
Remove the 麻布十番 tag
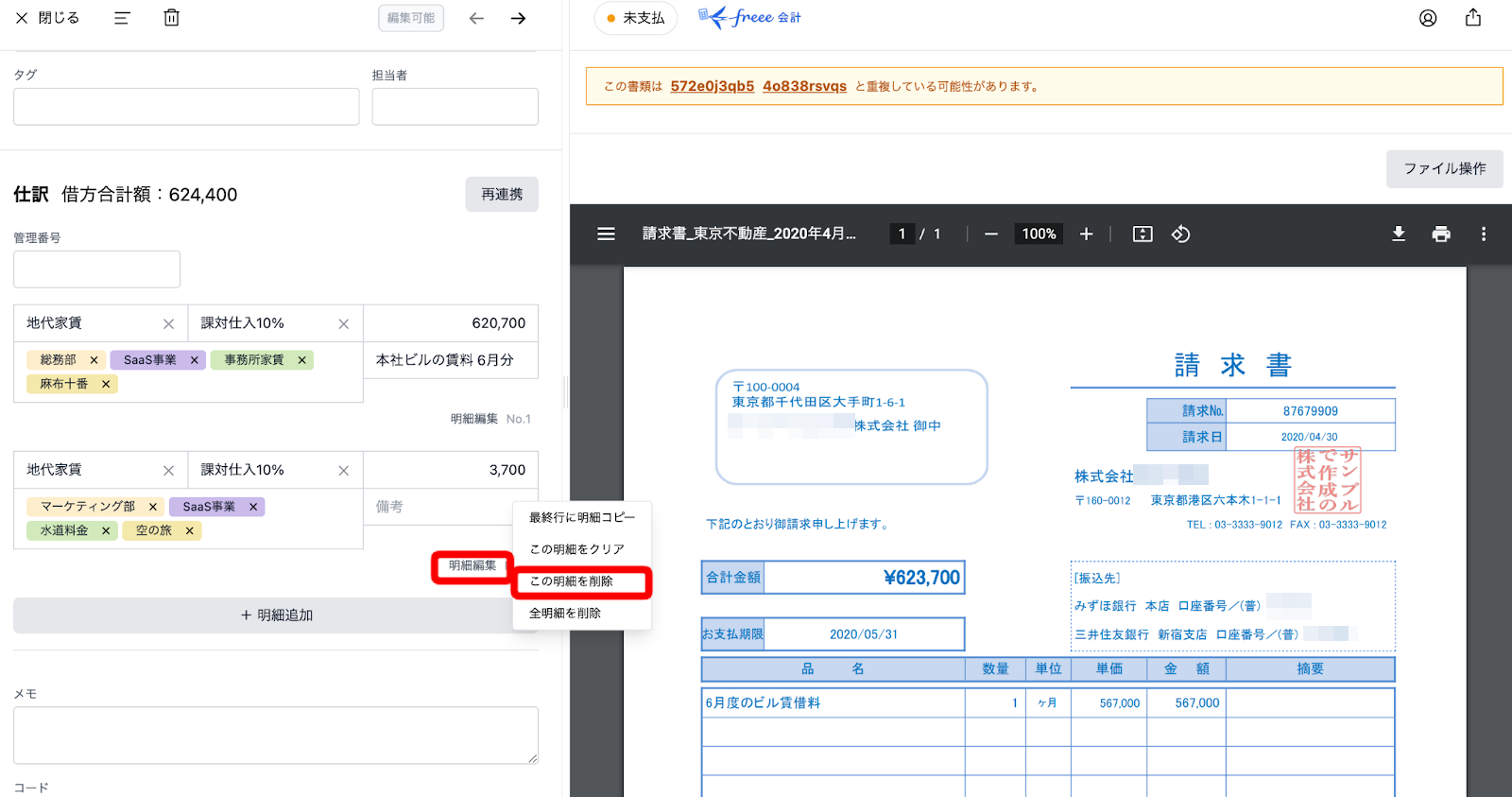tap(106, 384)
